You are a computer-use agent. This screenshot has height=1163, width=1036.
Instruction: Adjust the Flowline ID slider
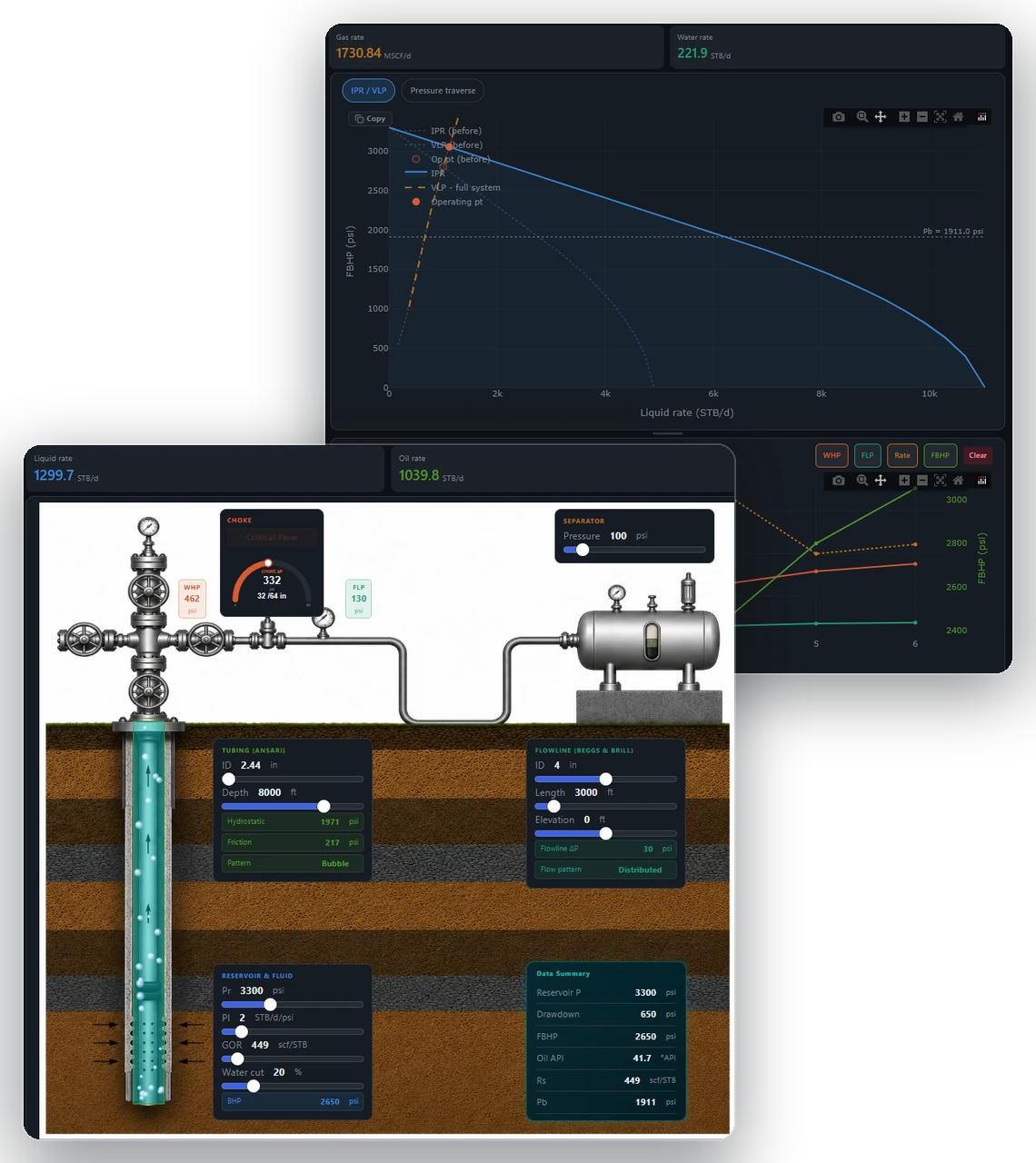[605, 779]
